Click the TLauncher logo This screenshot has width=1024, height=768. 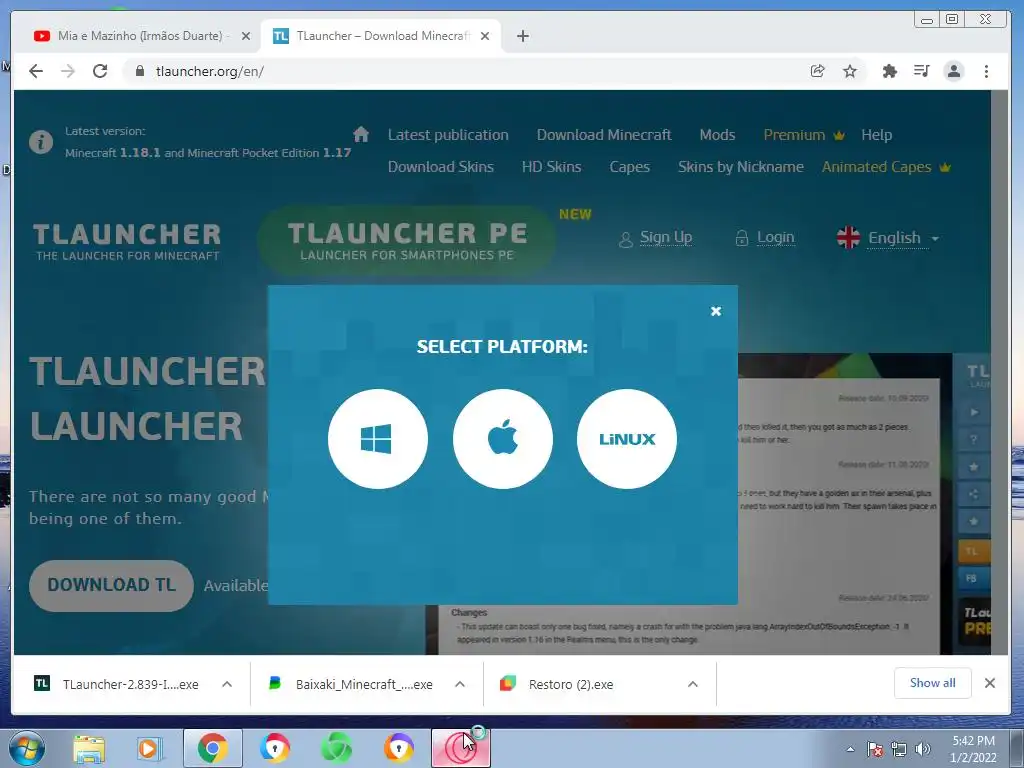pos(127,242)
